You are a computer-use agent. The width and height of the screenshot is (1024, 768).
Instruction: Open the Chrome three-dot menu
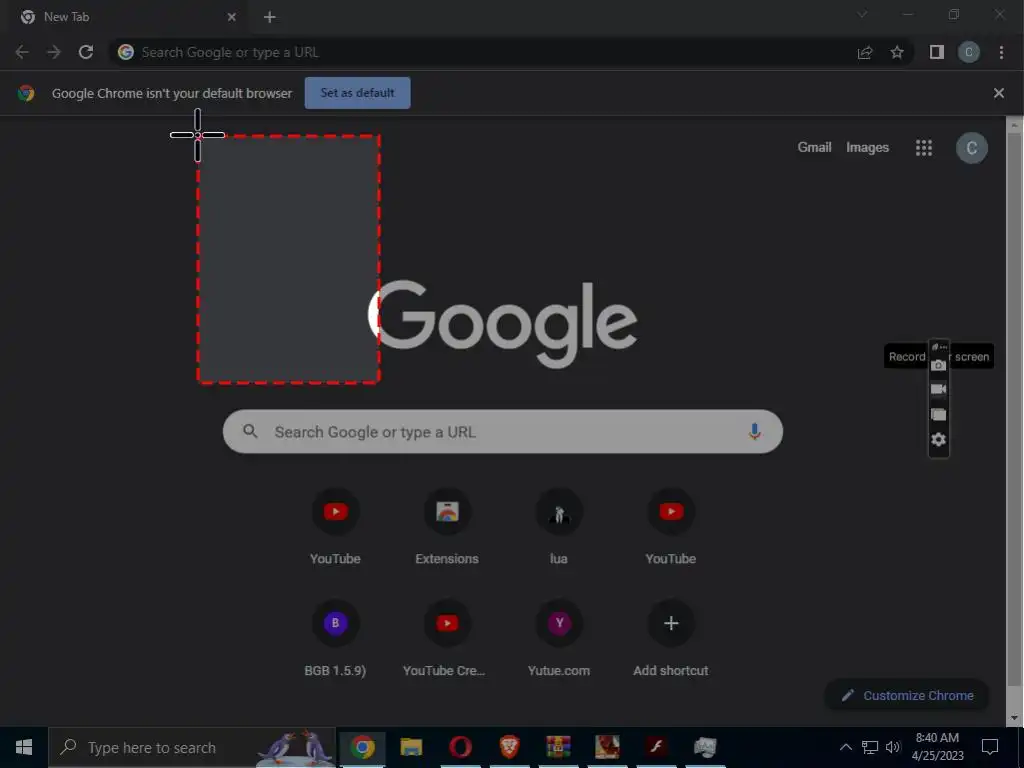(1001, 52)
